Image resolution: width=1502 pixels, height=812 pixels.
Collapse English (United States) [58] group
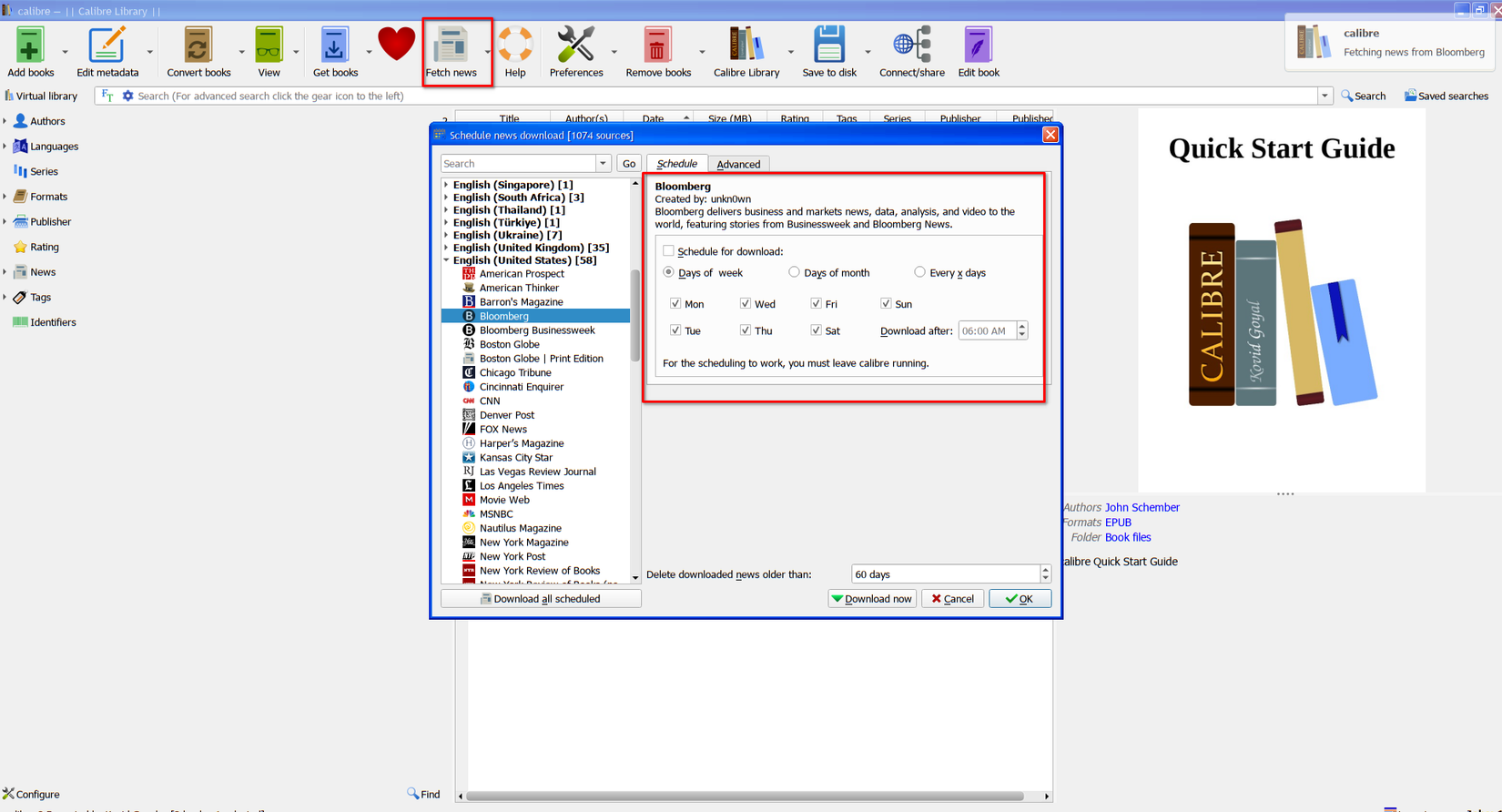point(447,260)
